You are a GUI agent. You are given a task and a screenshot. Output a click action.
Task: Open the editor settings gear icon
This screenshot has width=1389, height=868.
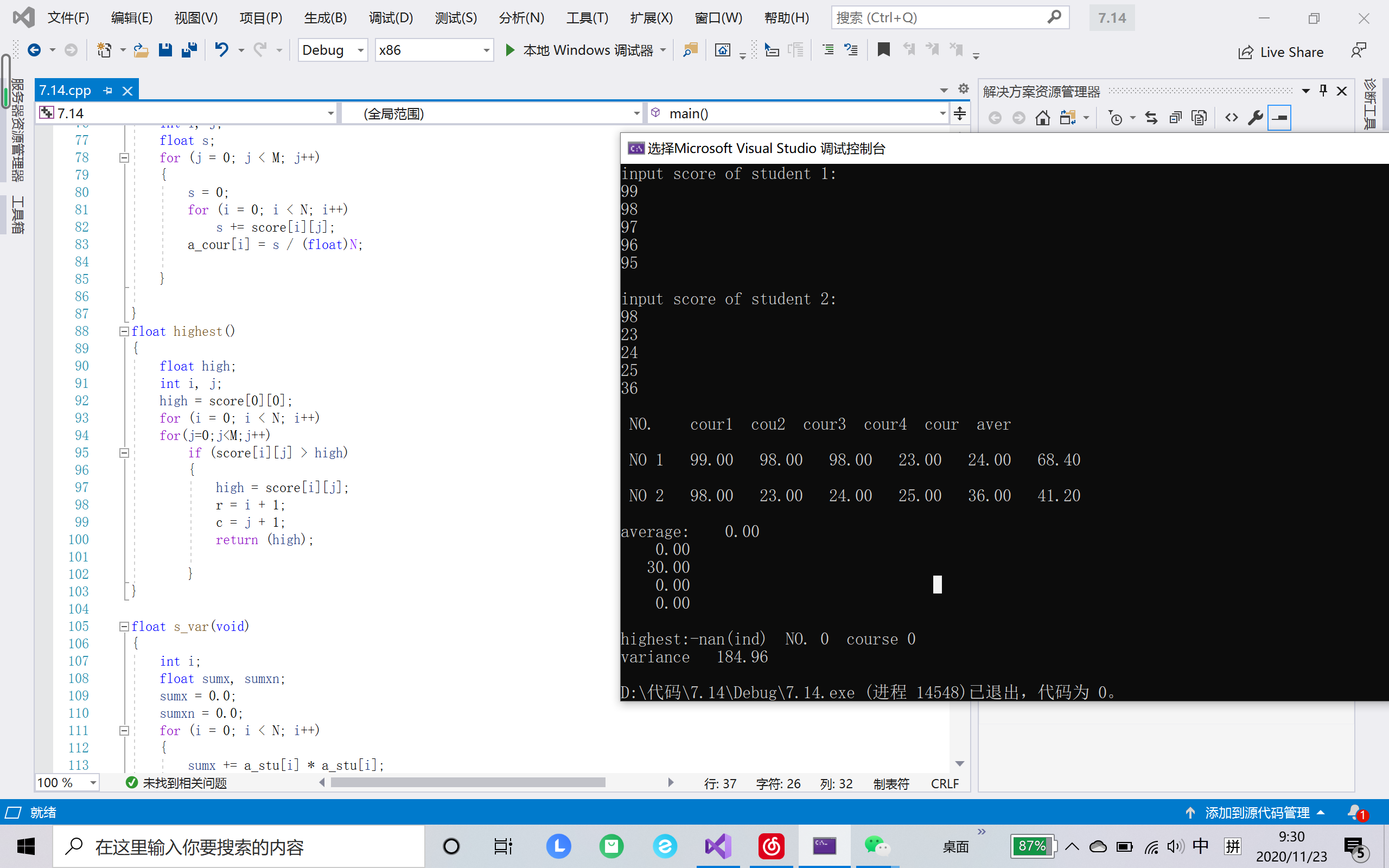coord(963,89)
